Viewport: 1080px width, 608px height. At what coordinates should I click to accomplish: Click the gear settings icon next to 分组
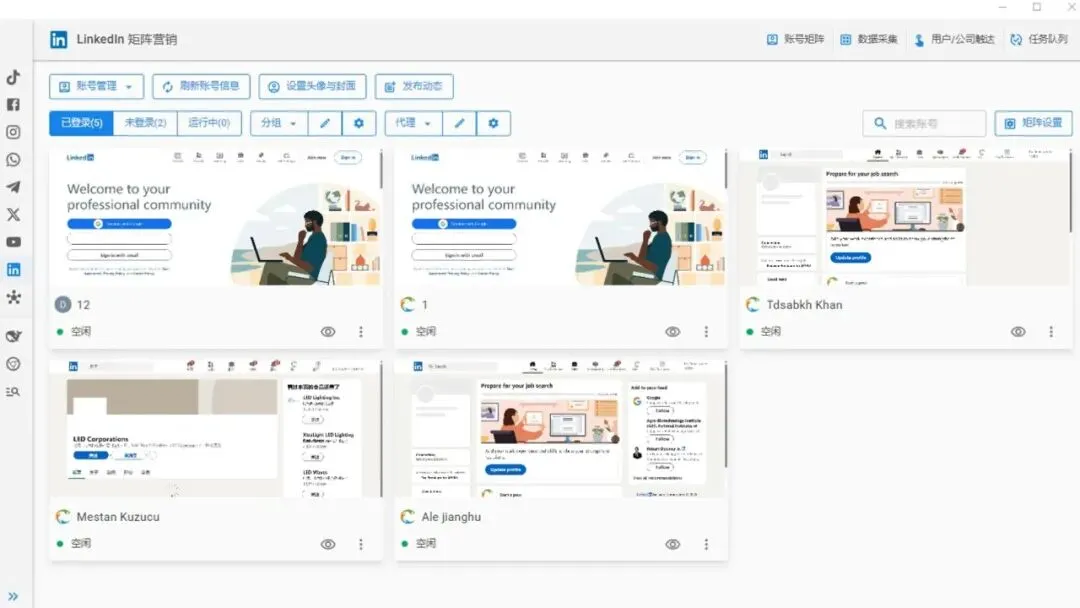coord(358,123)
